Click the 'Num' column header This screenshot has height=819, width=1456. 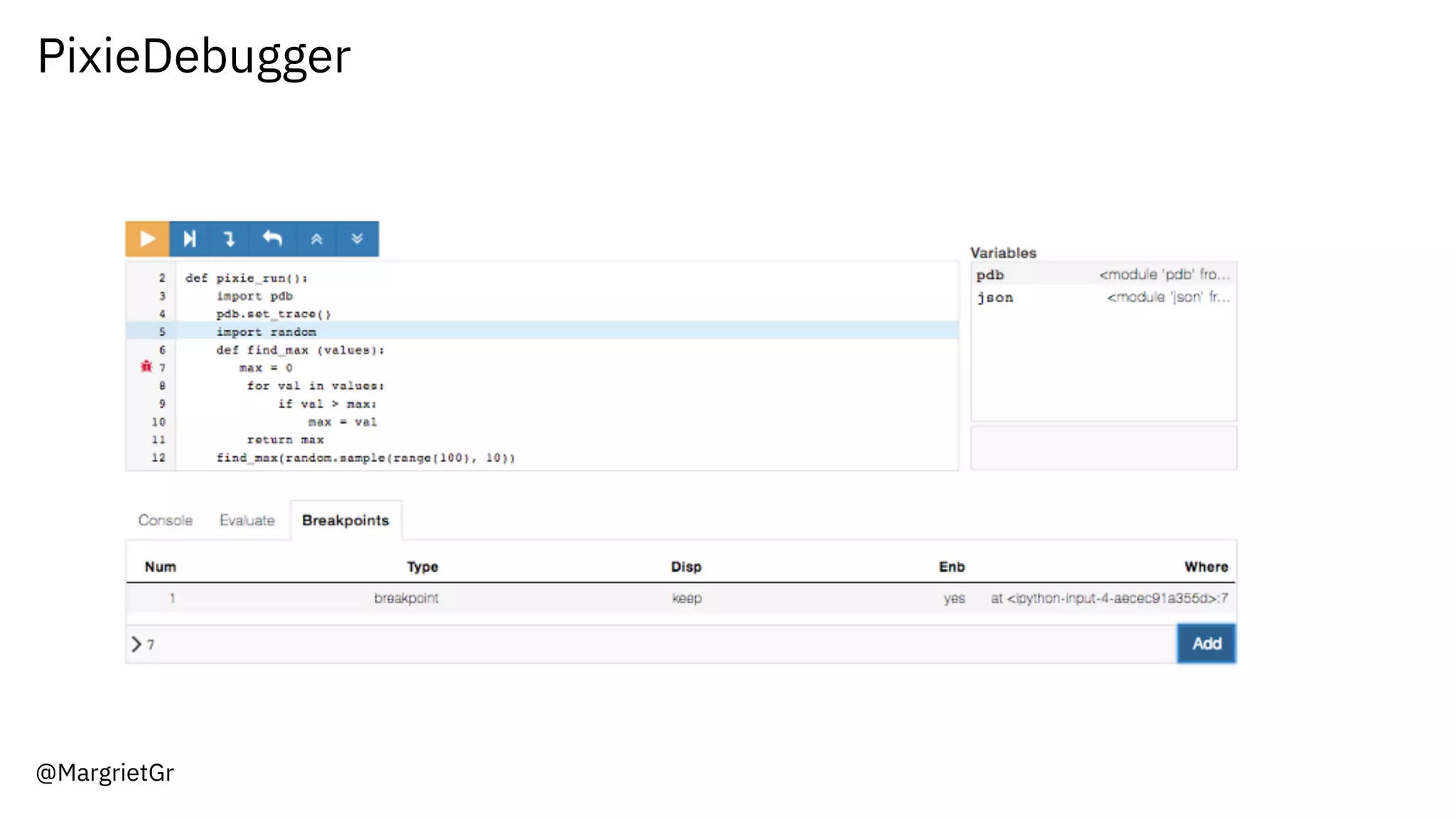pyautogui.click(x=160, y=567)
